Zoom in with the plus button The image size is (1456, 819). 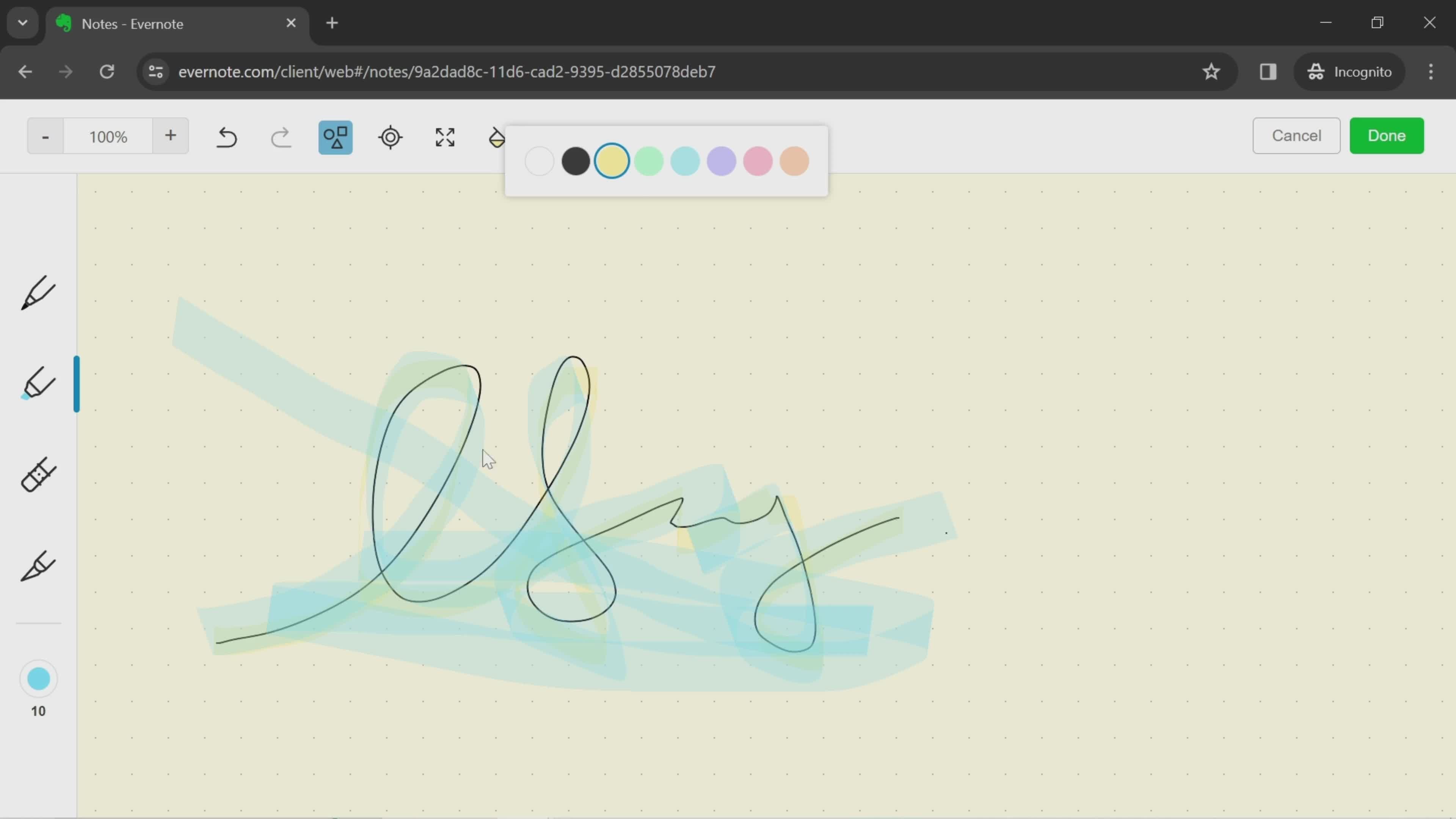coord(170,136)
